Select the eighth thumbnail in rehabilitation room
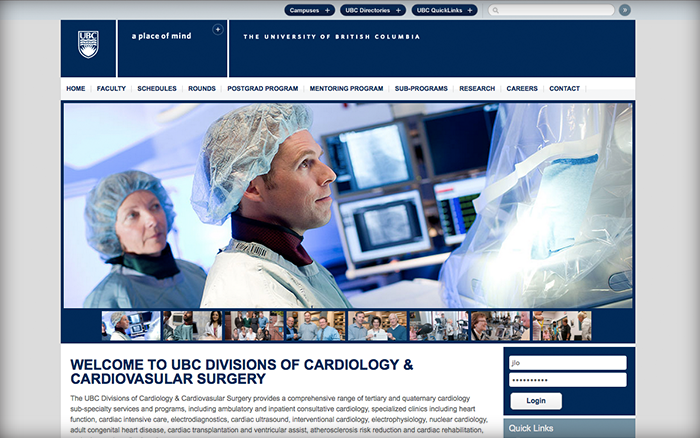The image size is (700, 438). 562,326
